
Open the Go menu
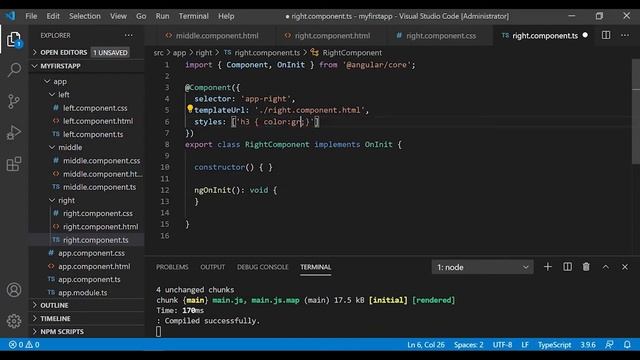click(141, 16)
